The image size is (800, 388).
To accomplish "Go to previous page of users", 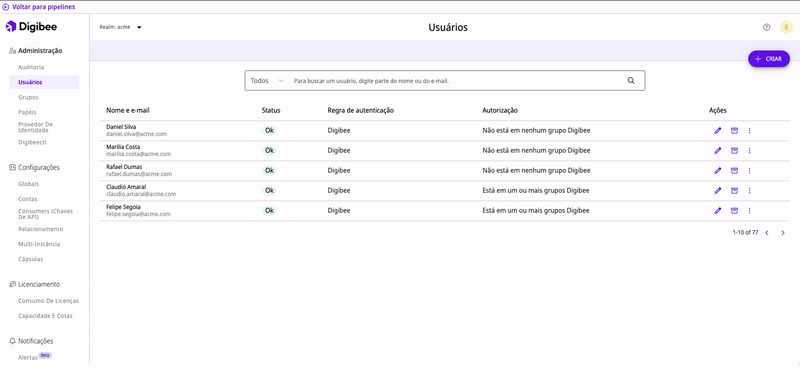I will 767,233.
